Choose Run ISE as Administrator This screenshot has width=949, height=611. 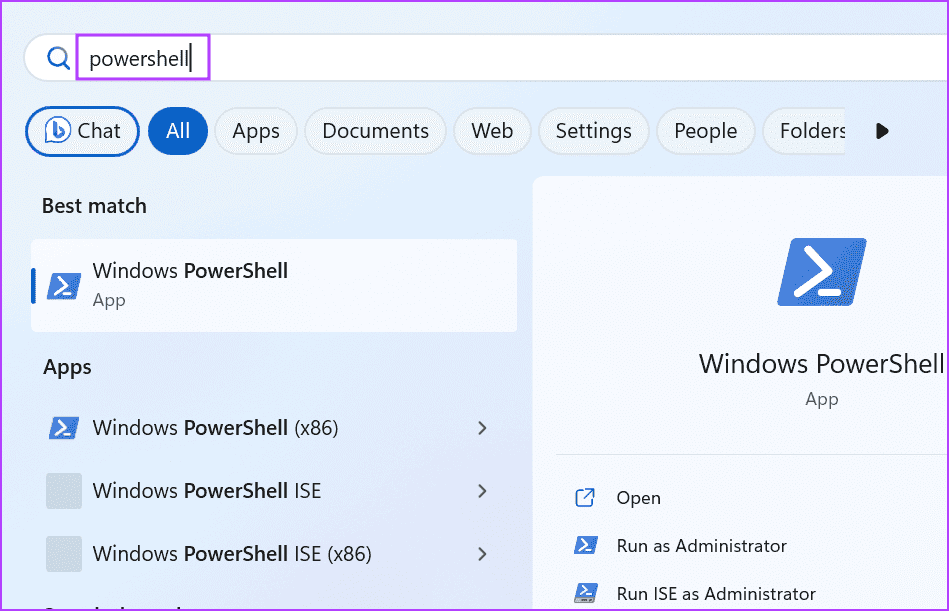[x=716, y=594]
